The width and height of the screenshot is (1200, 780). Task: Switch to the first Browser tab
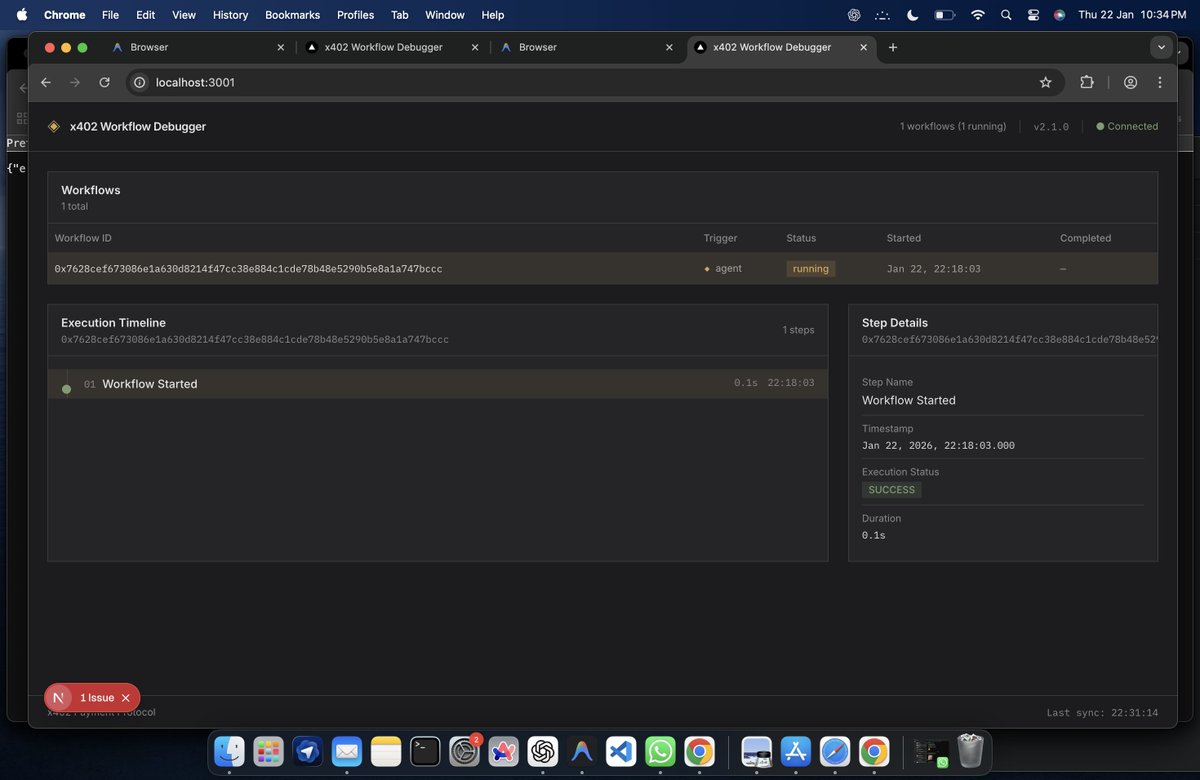tap(195, 47)
